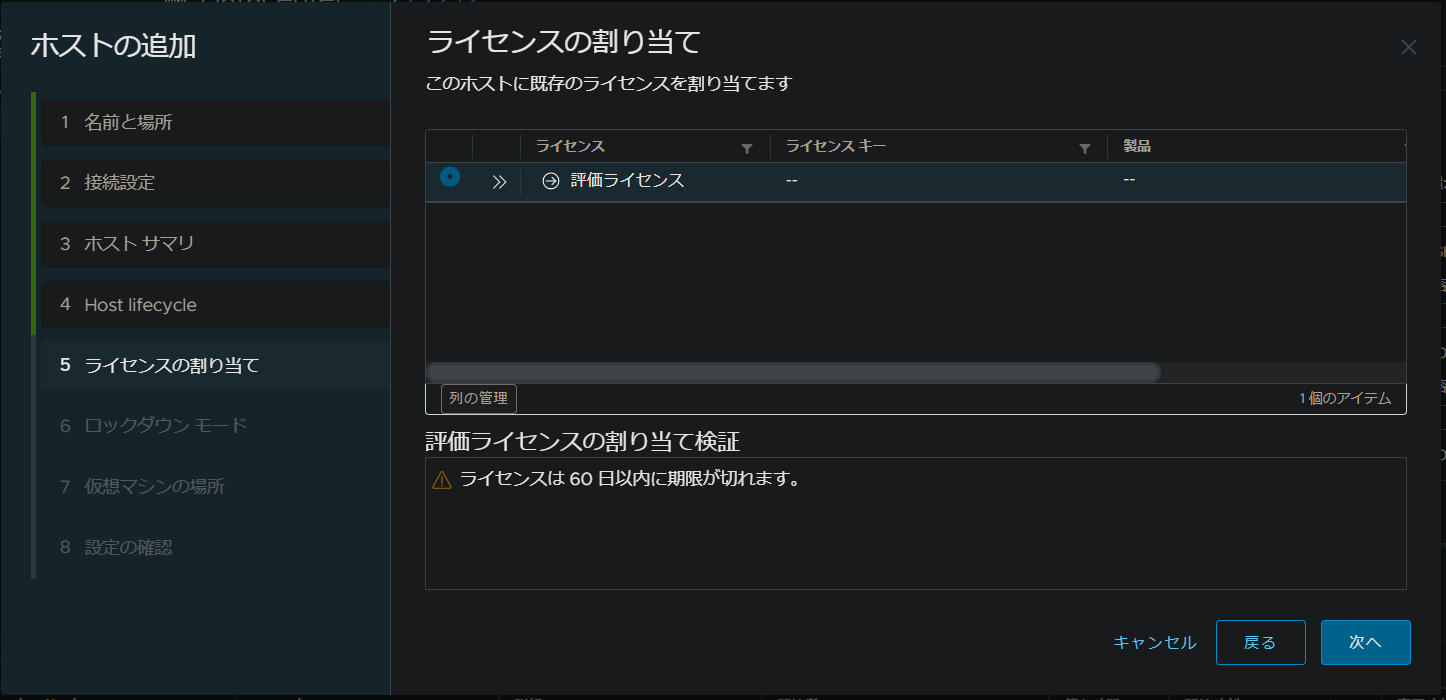The width and height of the screenshot is (1446, 700).
Task: Close the ライセンスの割り当て dialog with the X
Action: coord(1408,46)
